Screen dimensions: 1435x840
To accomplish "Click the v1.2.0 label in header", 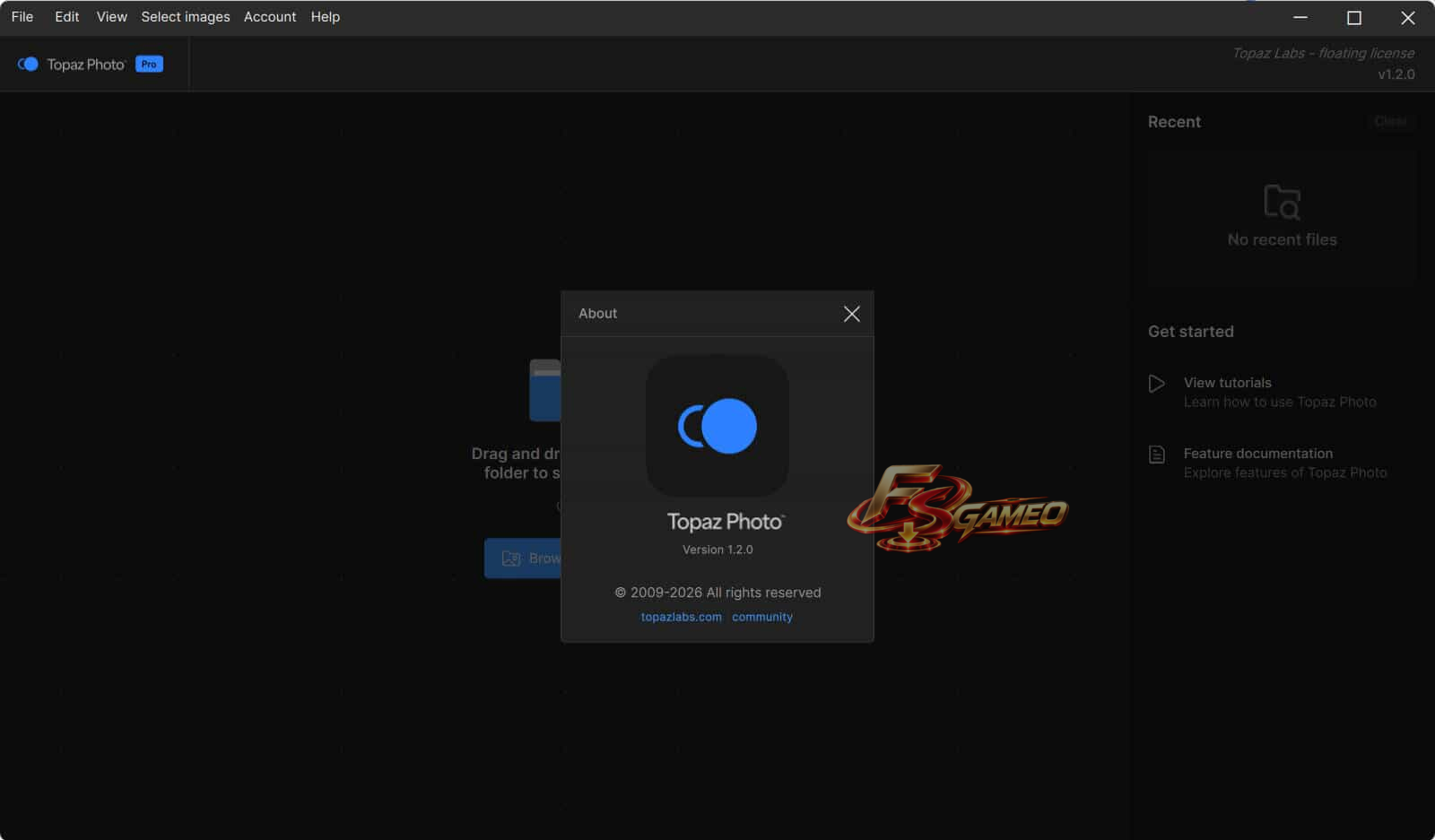I will click(x=1396, y=74).
